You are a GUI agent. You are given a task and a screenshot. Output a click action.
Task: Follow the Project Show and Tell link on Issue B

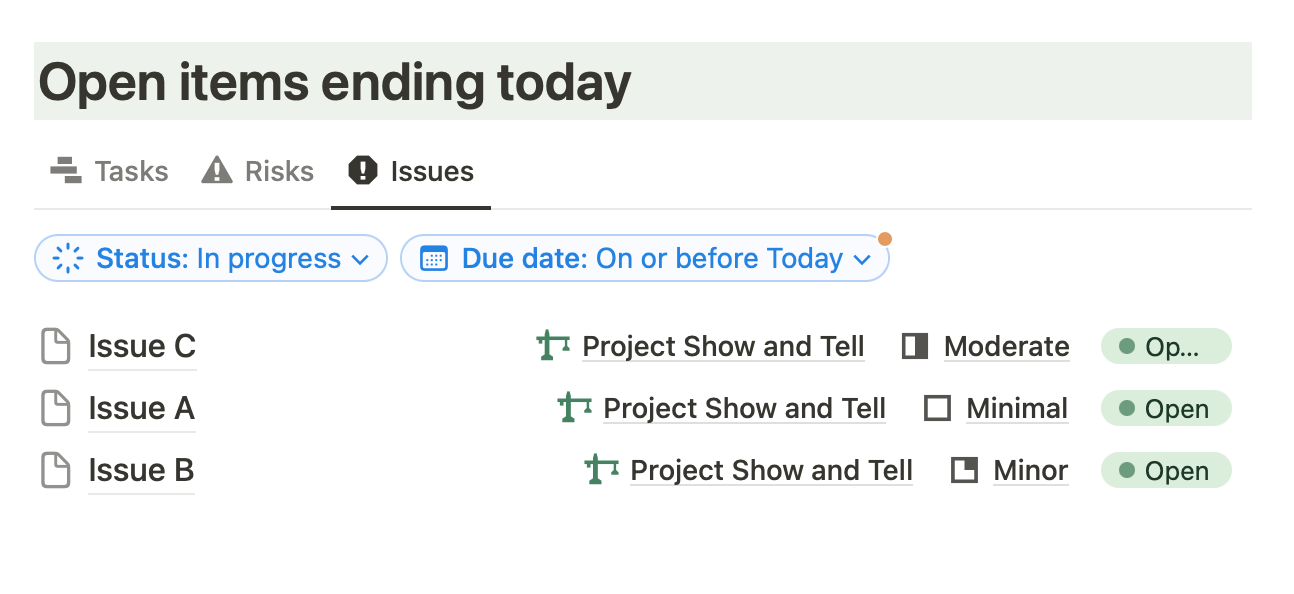click(x=771, y=470)
